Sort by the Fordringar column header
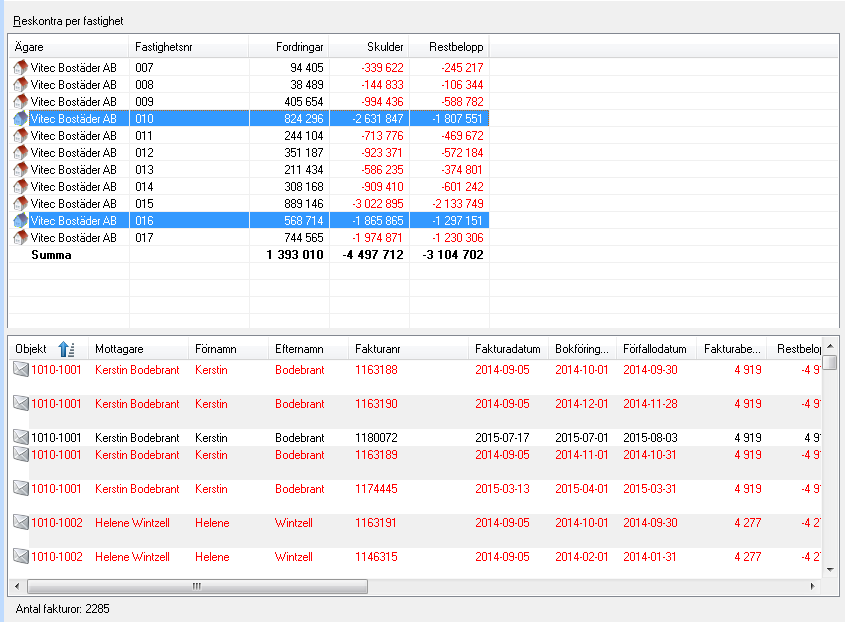This screenshot has height=622, width=845. (x=289, y=47)
